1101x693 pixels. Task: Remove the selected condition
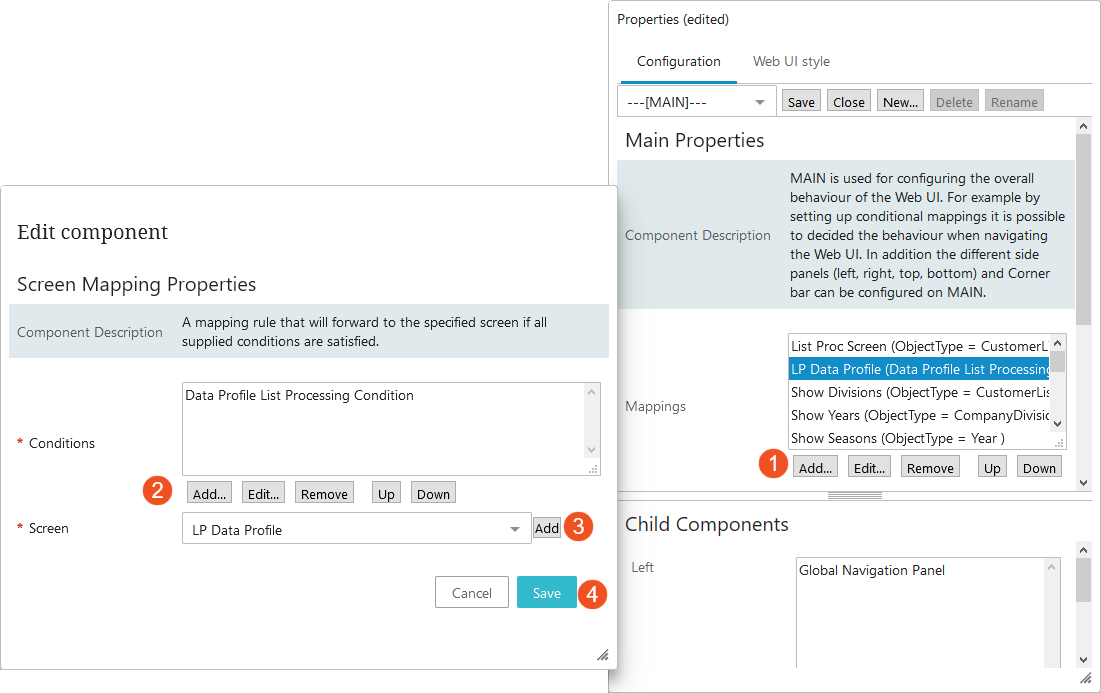[x=324, y=493]
